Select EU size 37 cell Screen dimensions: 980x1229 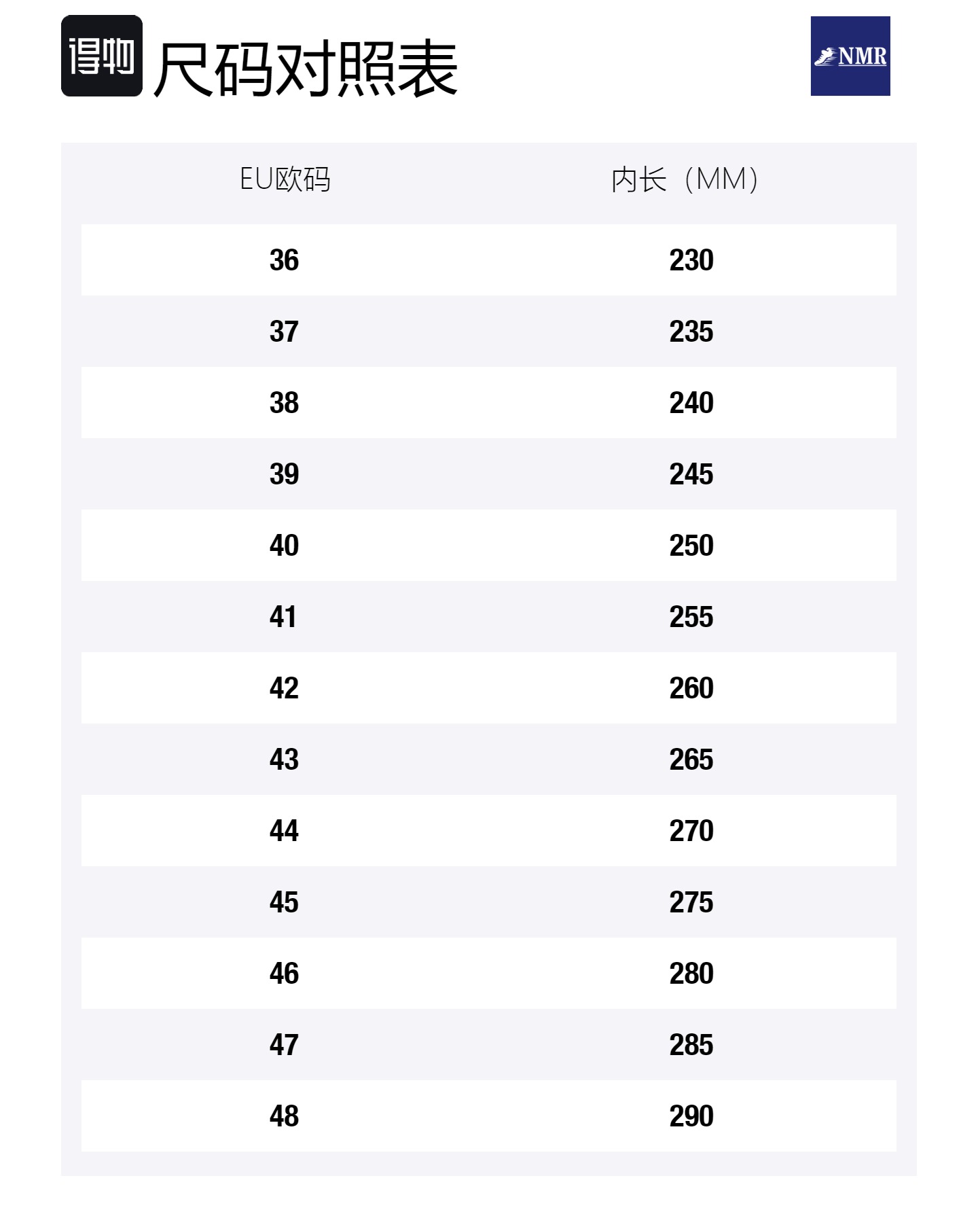[284, 332]
